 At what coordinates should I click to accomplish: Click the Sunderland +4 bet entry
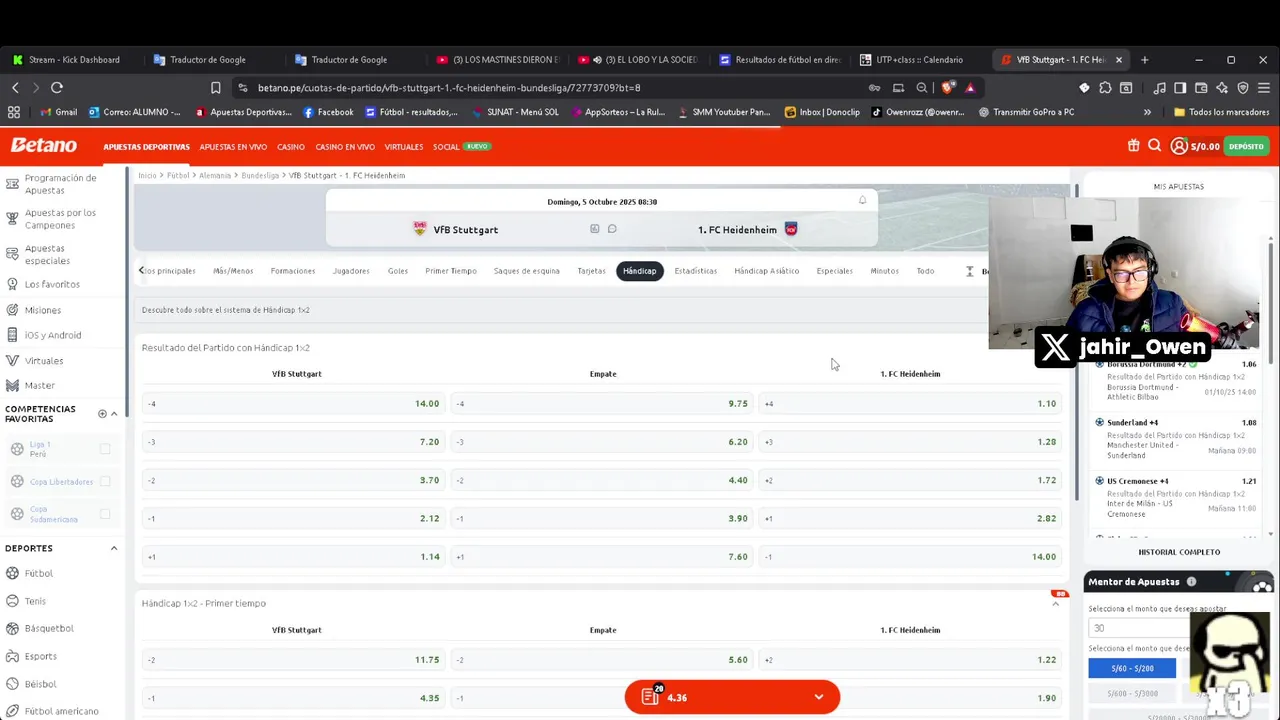point(1177,438)
